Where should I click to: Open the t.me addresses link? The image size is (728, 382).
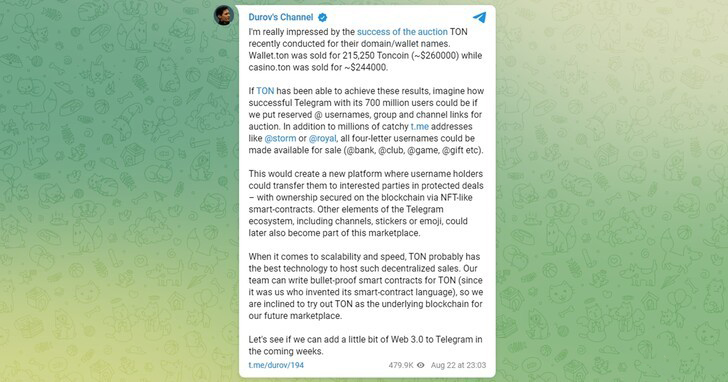coord(420,126)
